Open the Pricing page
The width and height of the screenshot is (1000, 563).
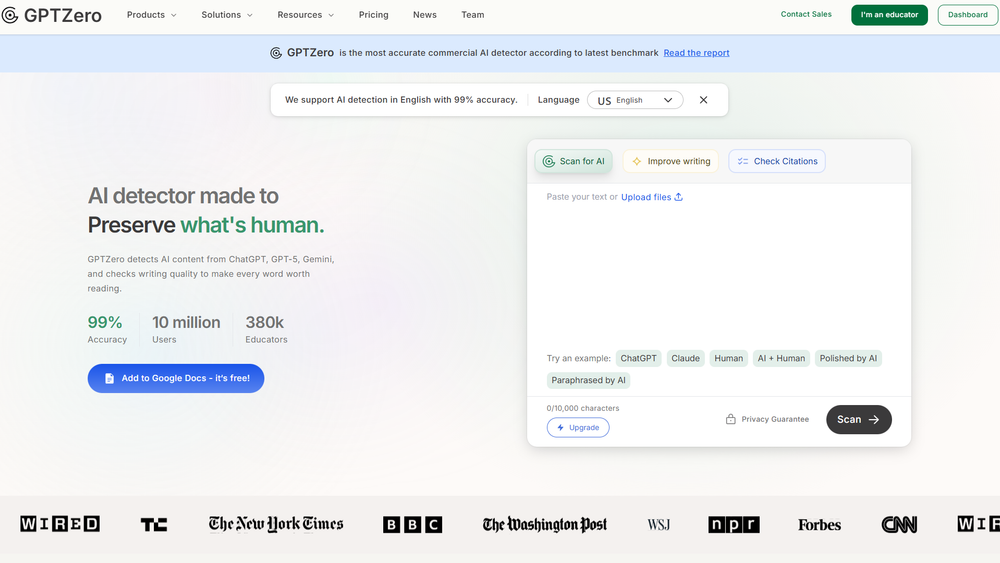(373, 15)
